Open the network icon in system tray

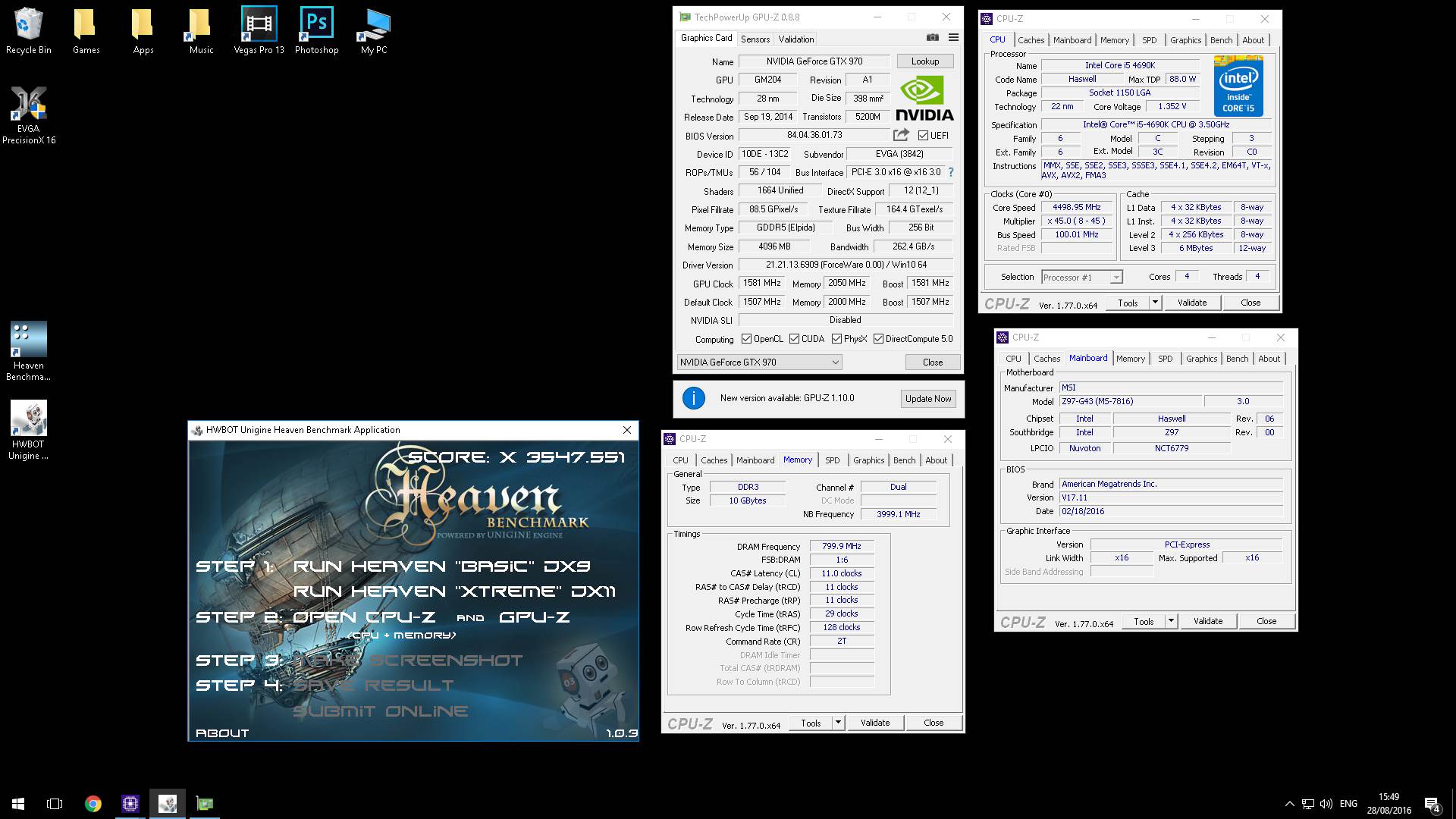pyautogui.click(x=1307, y=804)
